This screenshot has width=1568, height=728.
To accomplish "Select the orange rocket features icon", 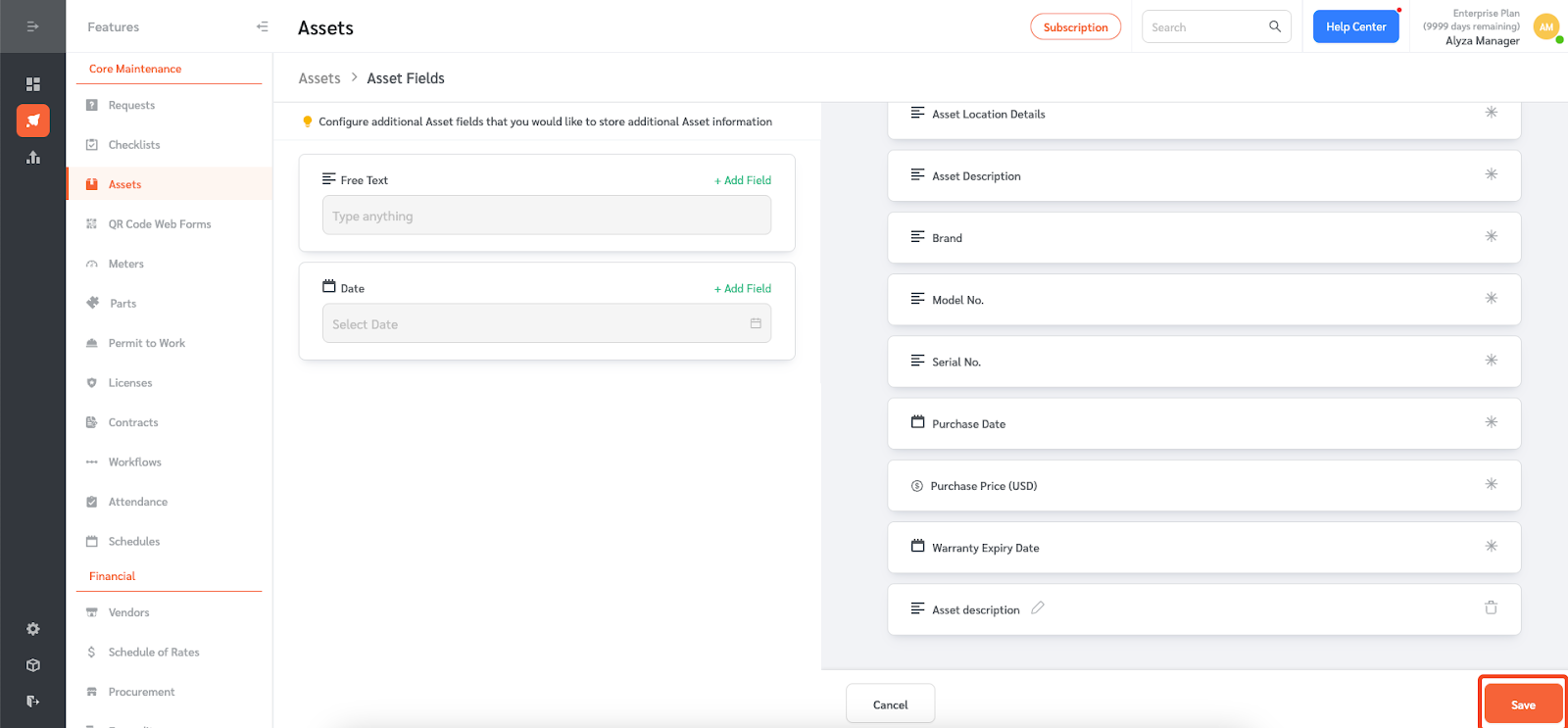I will [33, 121].
